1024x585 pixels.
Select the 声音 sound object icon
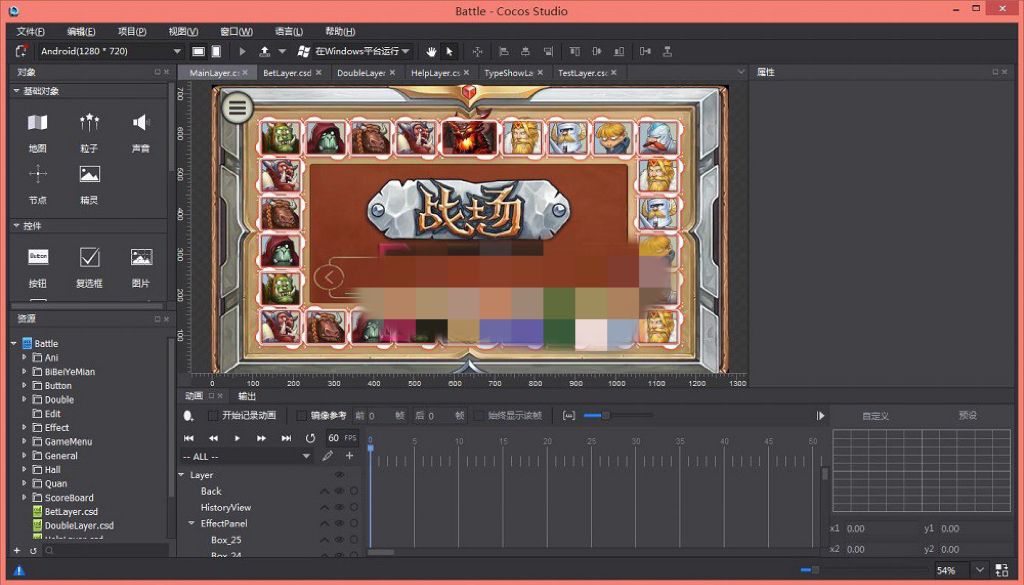point(140,123)
